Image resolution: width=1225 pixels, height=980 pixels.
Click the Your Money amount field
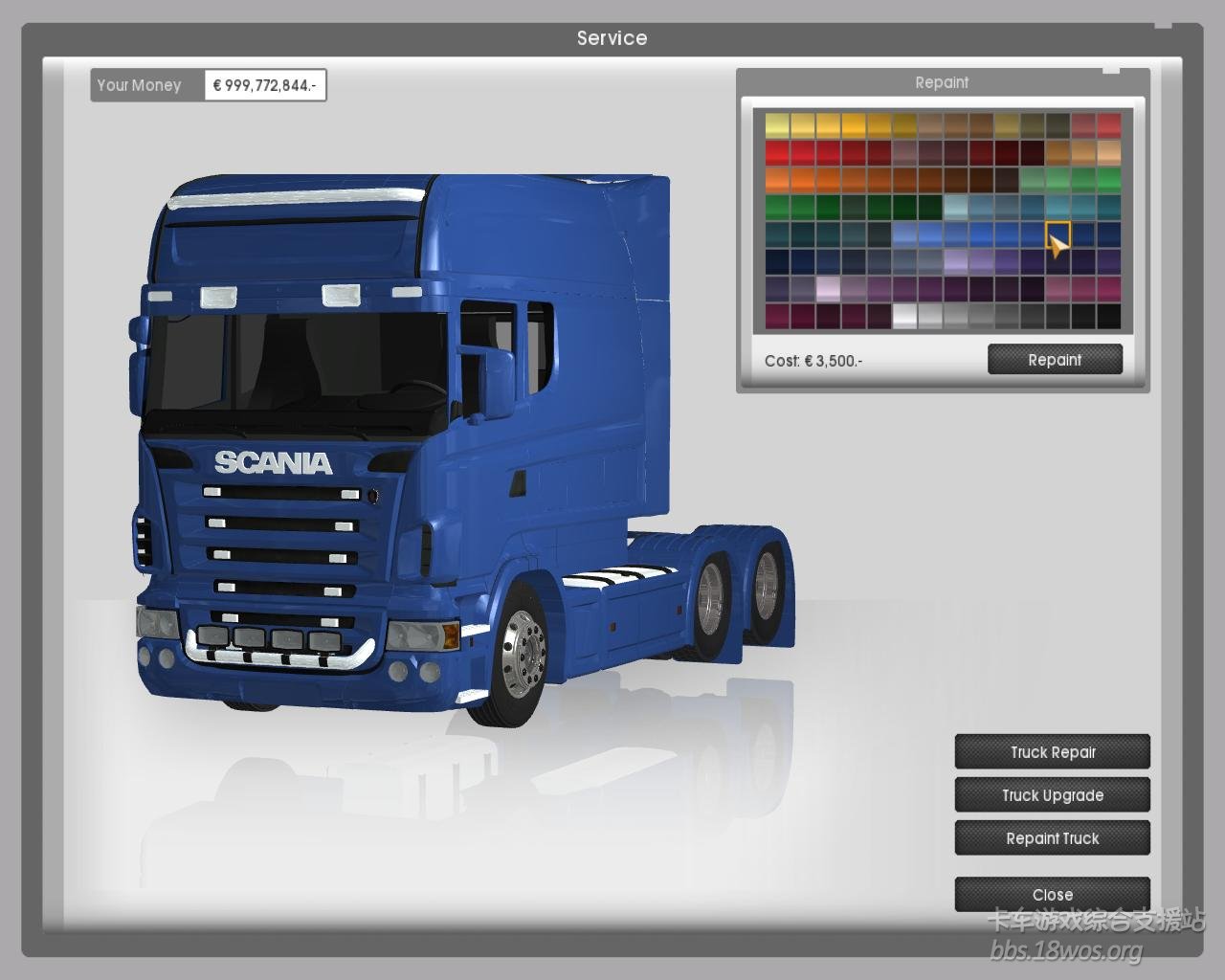[265, 85]
